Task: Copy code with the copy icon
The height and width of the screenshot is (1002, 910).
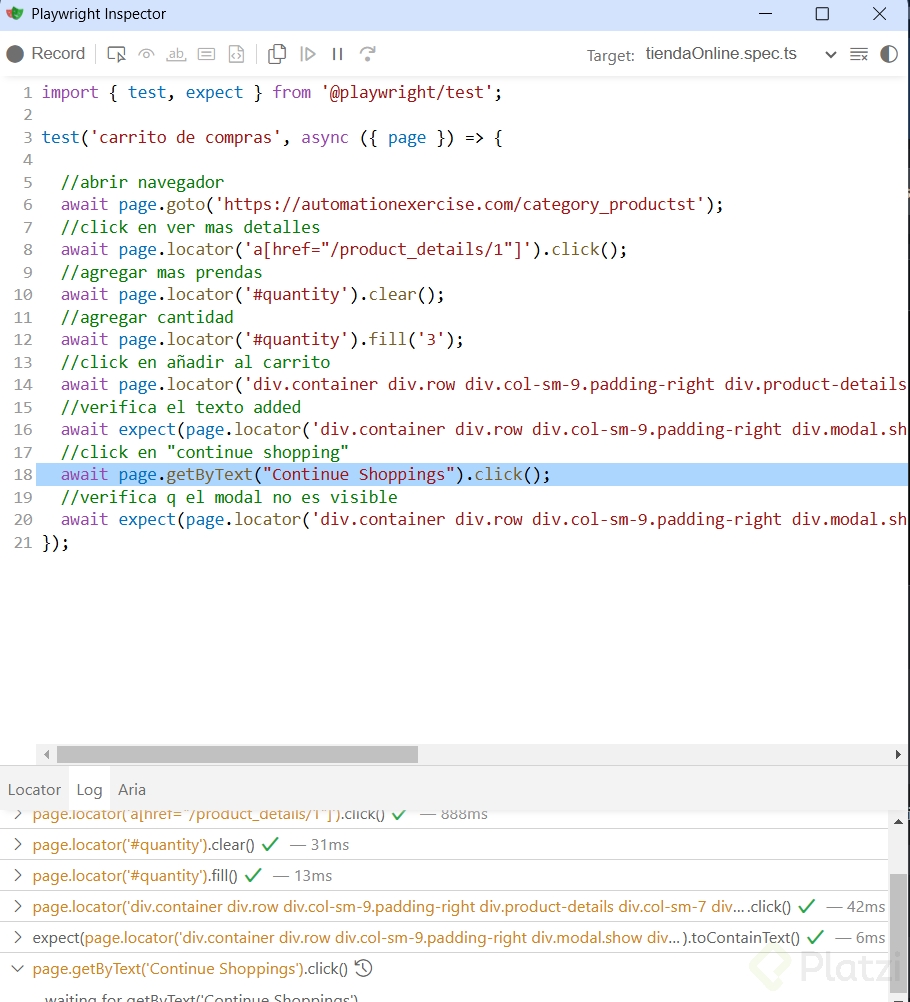Action: pyautogui.click(x=277, y=54)
